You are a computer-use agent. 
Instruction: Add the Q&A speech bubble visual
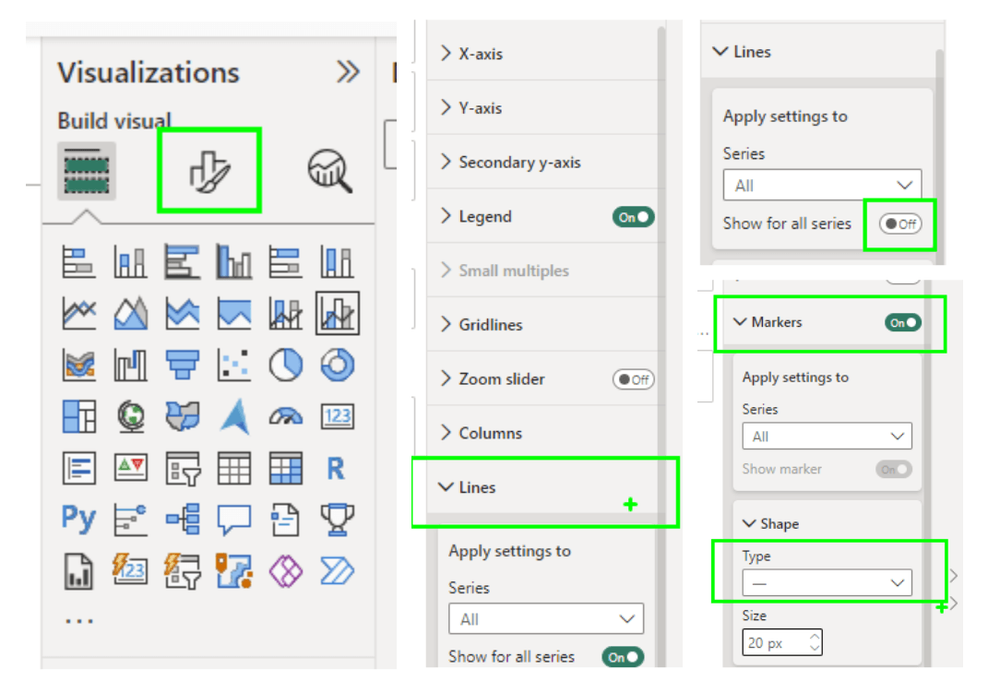[234, 518]
